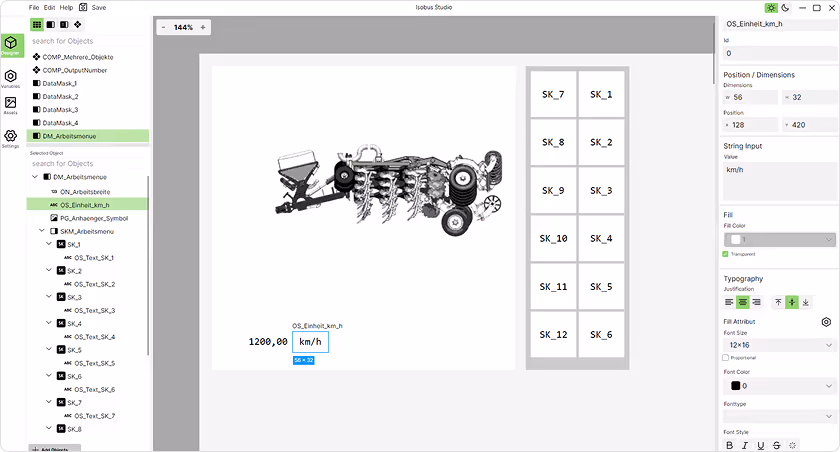Toggle the Transparent fill checkbox
This screenshot has height=452, width=840.
(725, 254)
